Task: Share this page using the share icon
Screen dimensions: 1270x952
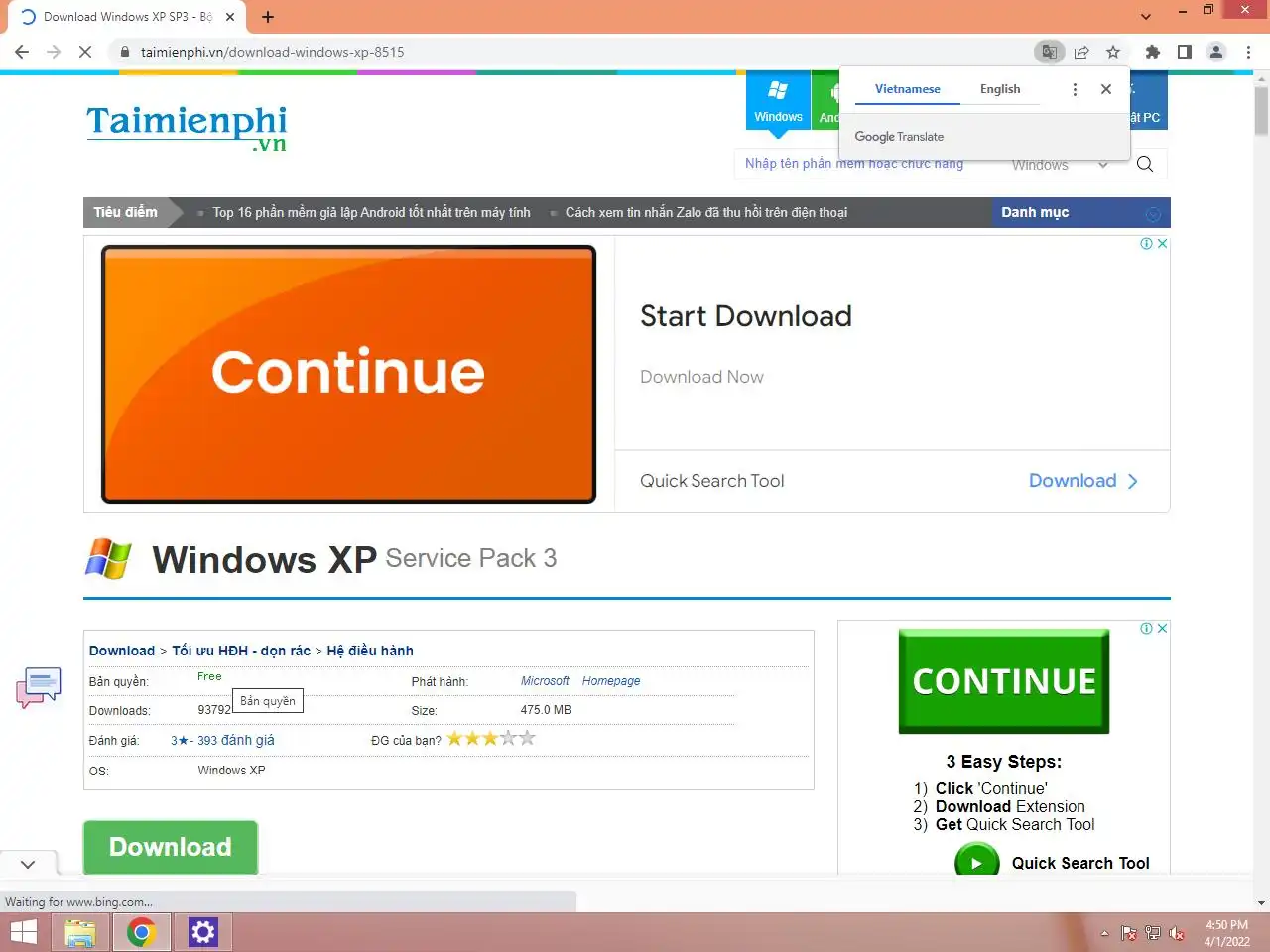Action: (x=1081, y=52)
